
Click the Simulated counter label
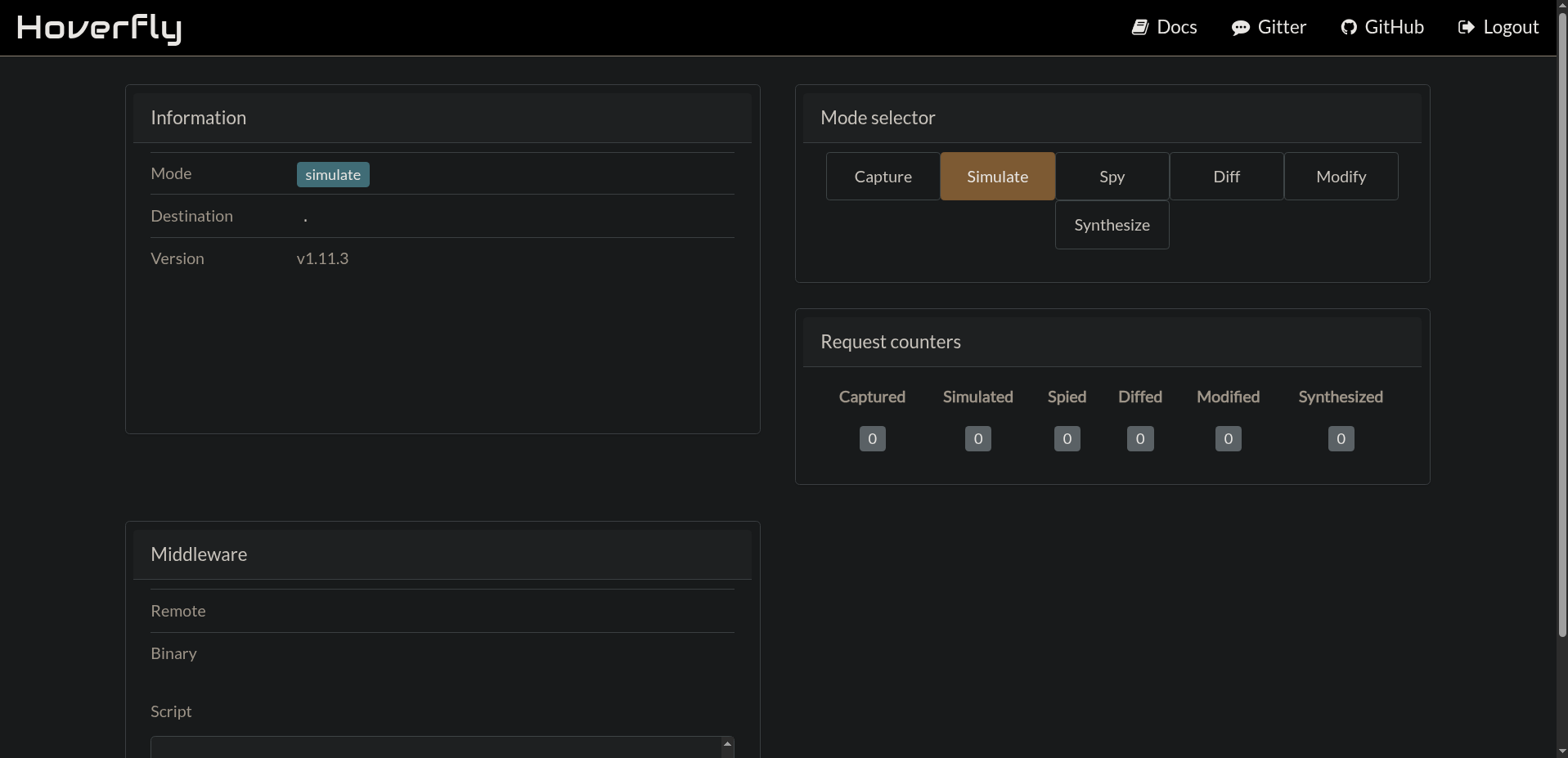[978, 397]
